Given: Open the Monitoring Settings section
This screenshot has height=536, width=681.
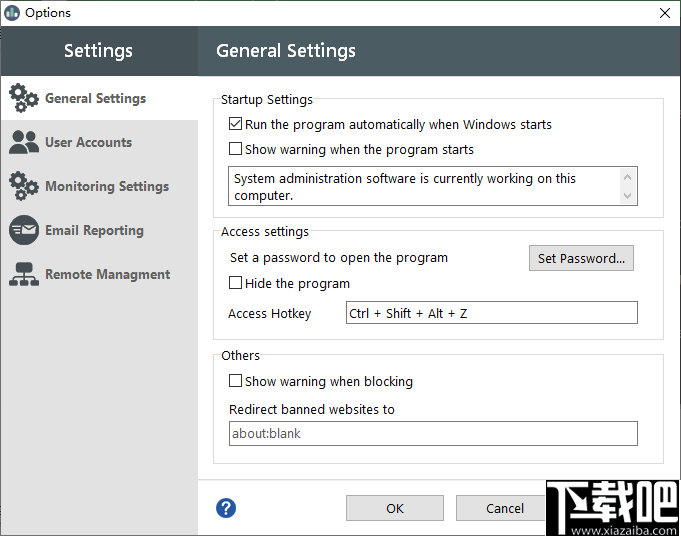Looking at the screenshot, I should pos(106,186).
